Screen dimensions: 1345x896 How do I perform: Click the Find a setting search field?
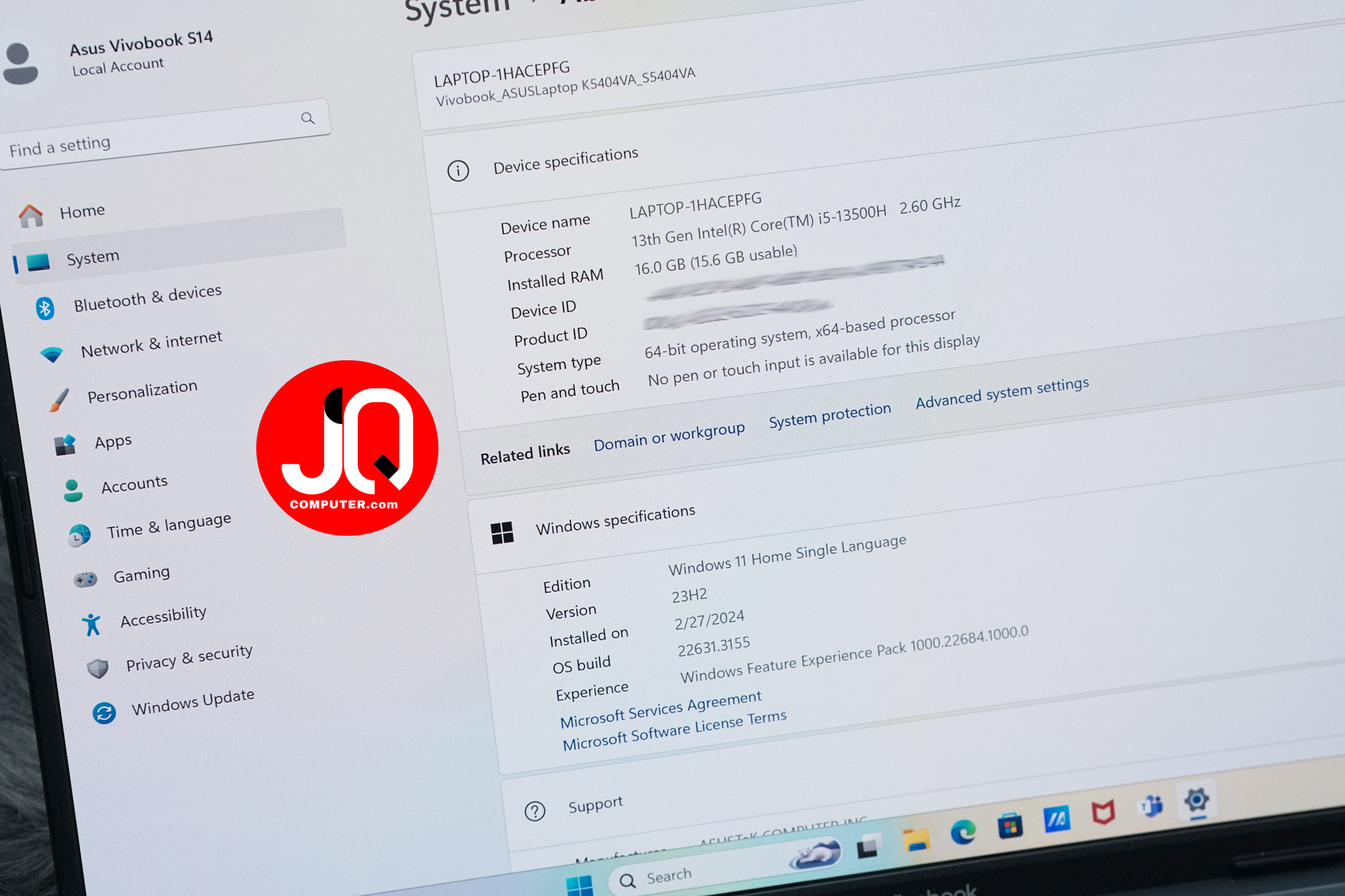[165, 134]
